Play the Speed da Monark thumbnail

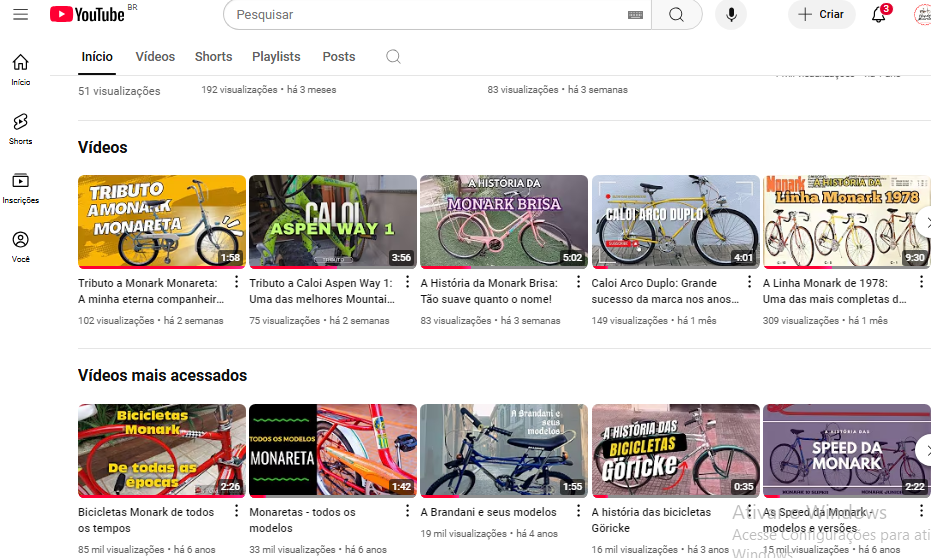[x=847, y=451]
